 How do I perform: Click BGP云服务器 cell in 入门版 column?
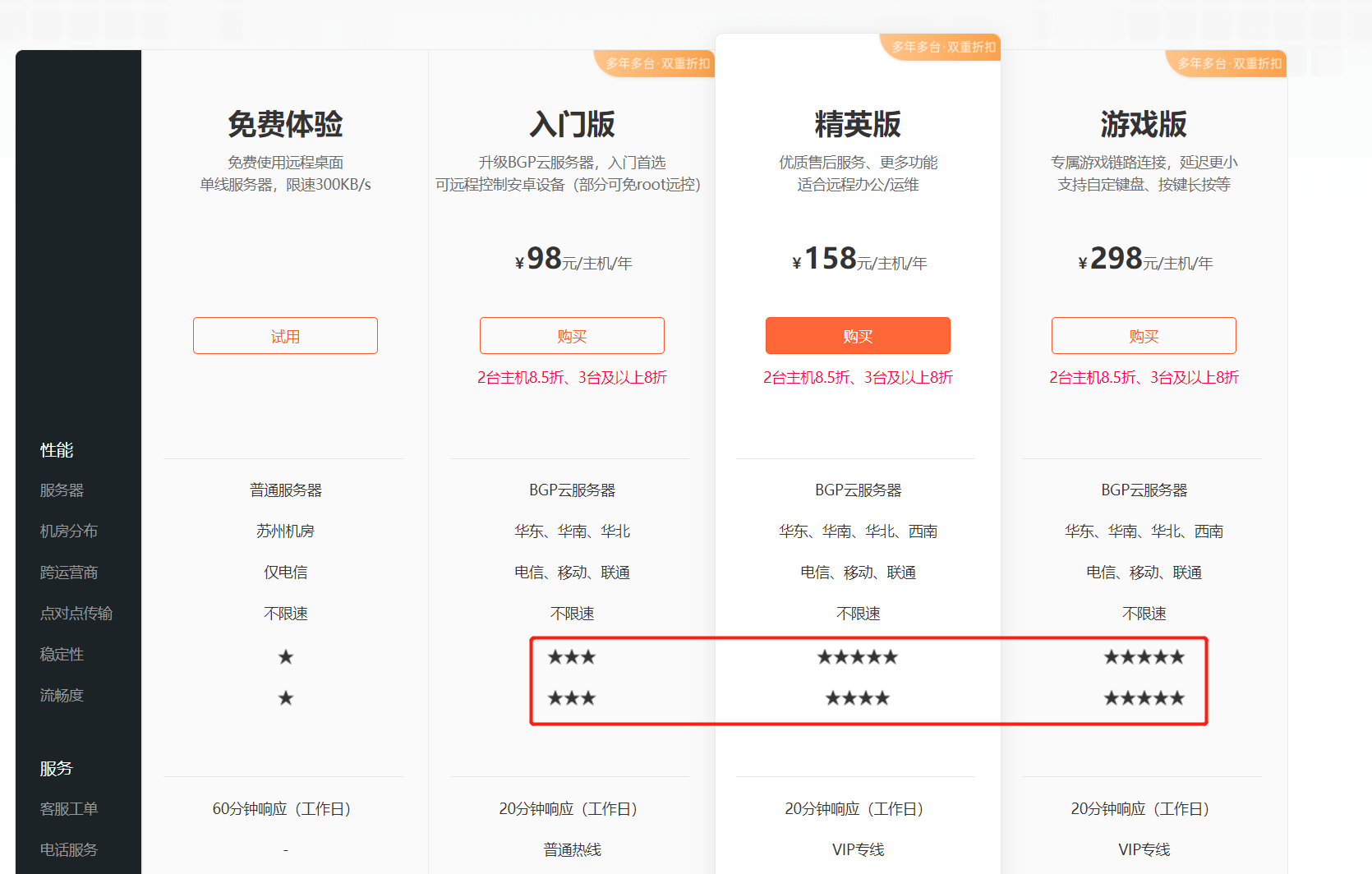click(572, 490)
